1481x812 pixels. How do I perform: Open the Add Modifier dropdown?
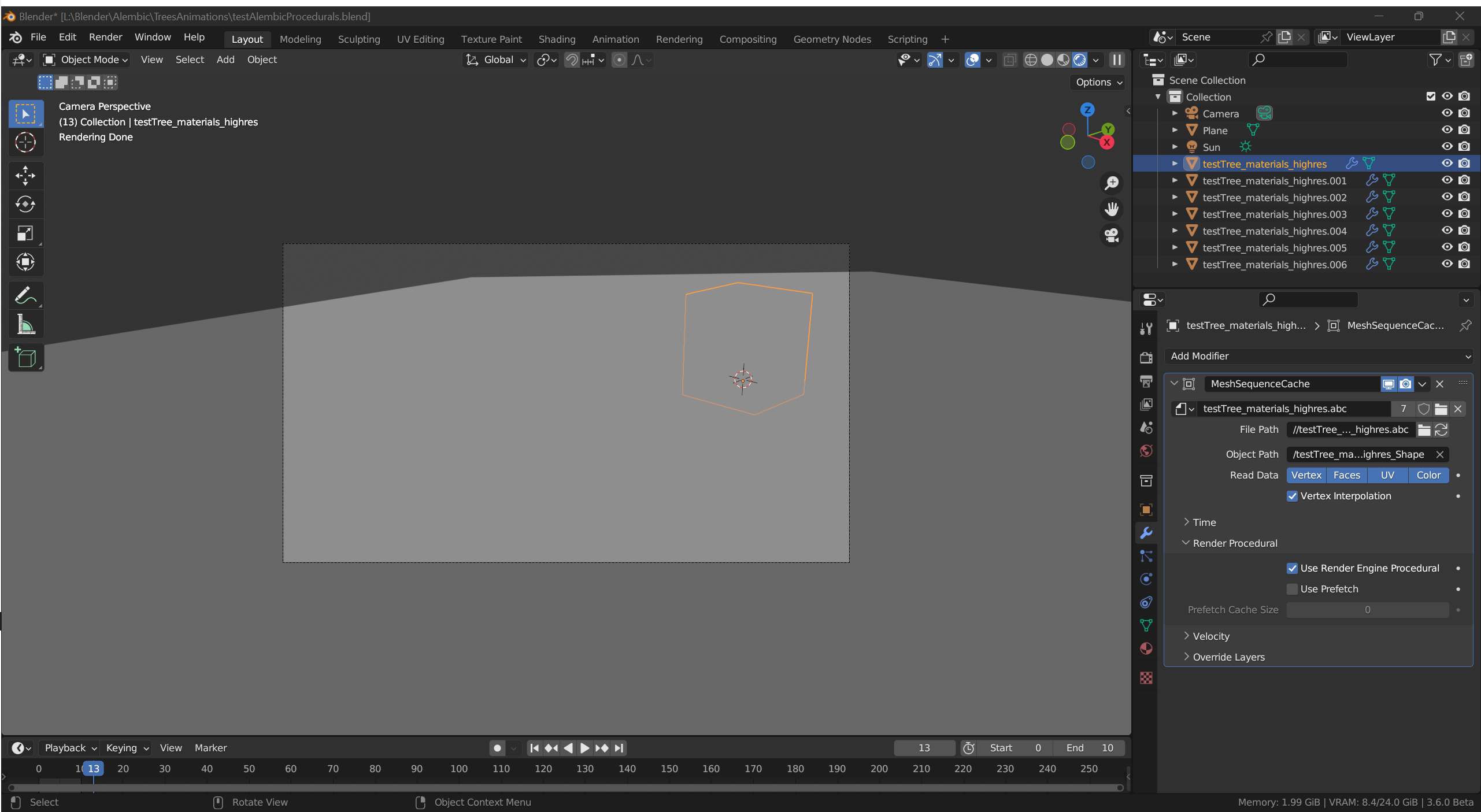tap(1318, 356)
